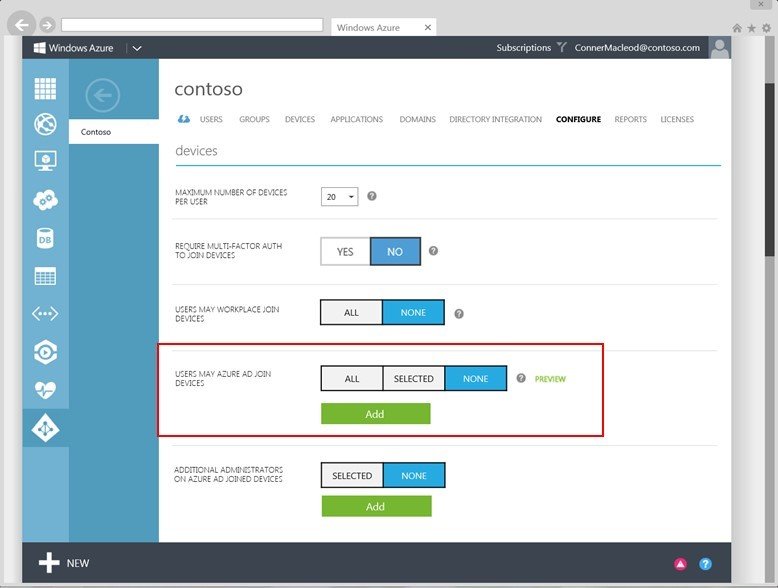Show help for multi-factor auth setting
Screen dimensions: 778x588
pyautogui.click(x=433, y=251)
